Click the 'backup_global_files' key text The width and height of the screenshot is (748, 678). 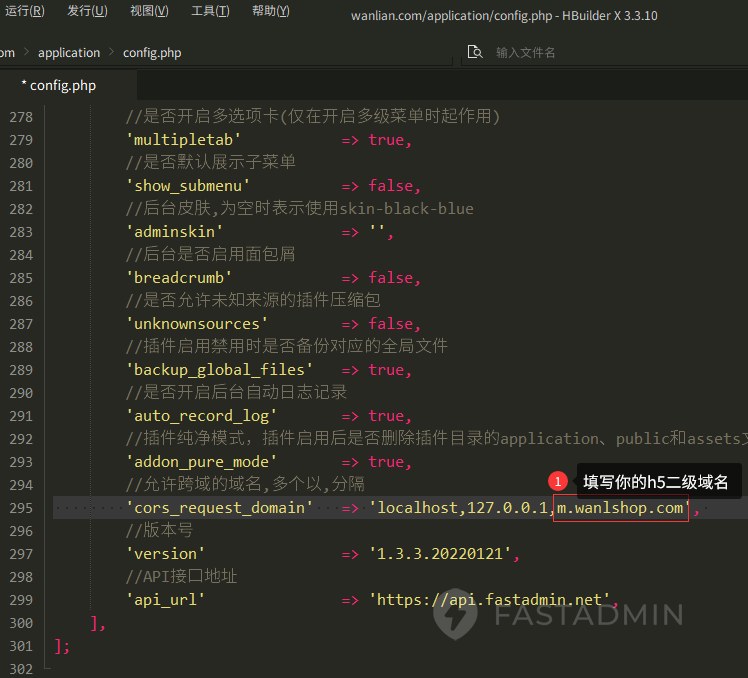point(219,370)
